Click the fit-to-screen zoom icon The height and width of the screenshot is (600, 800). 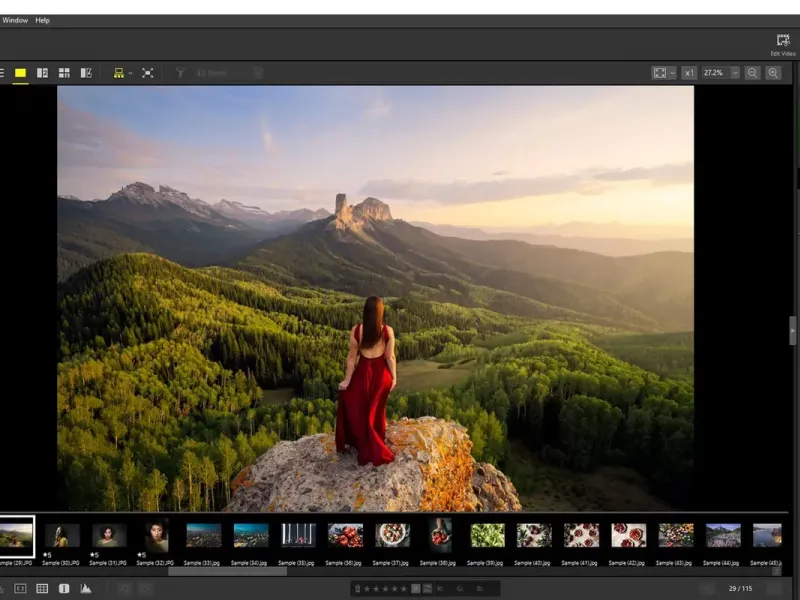[x=660, y=73]
